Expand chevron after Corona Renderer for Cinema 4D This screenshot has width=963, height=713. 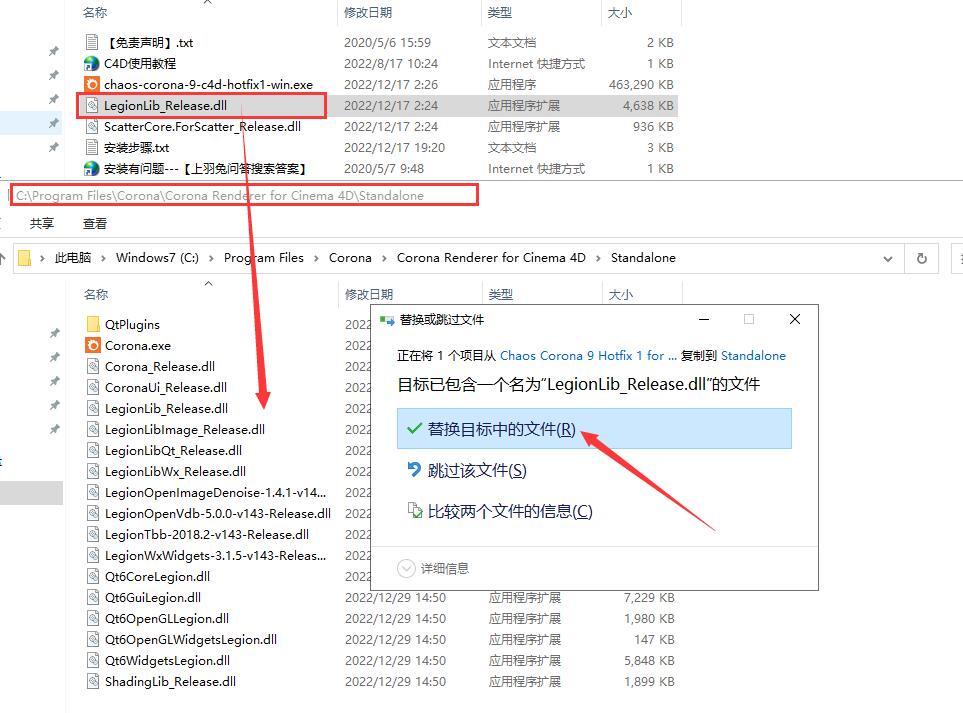(598, 258)
